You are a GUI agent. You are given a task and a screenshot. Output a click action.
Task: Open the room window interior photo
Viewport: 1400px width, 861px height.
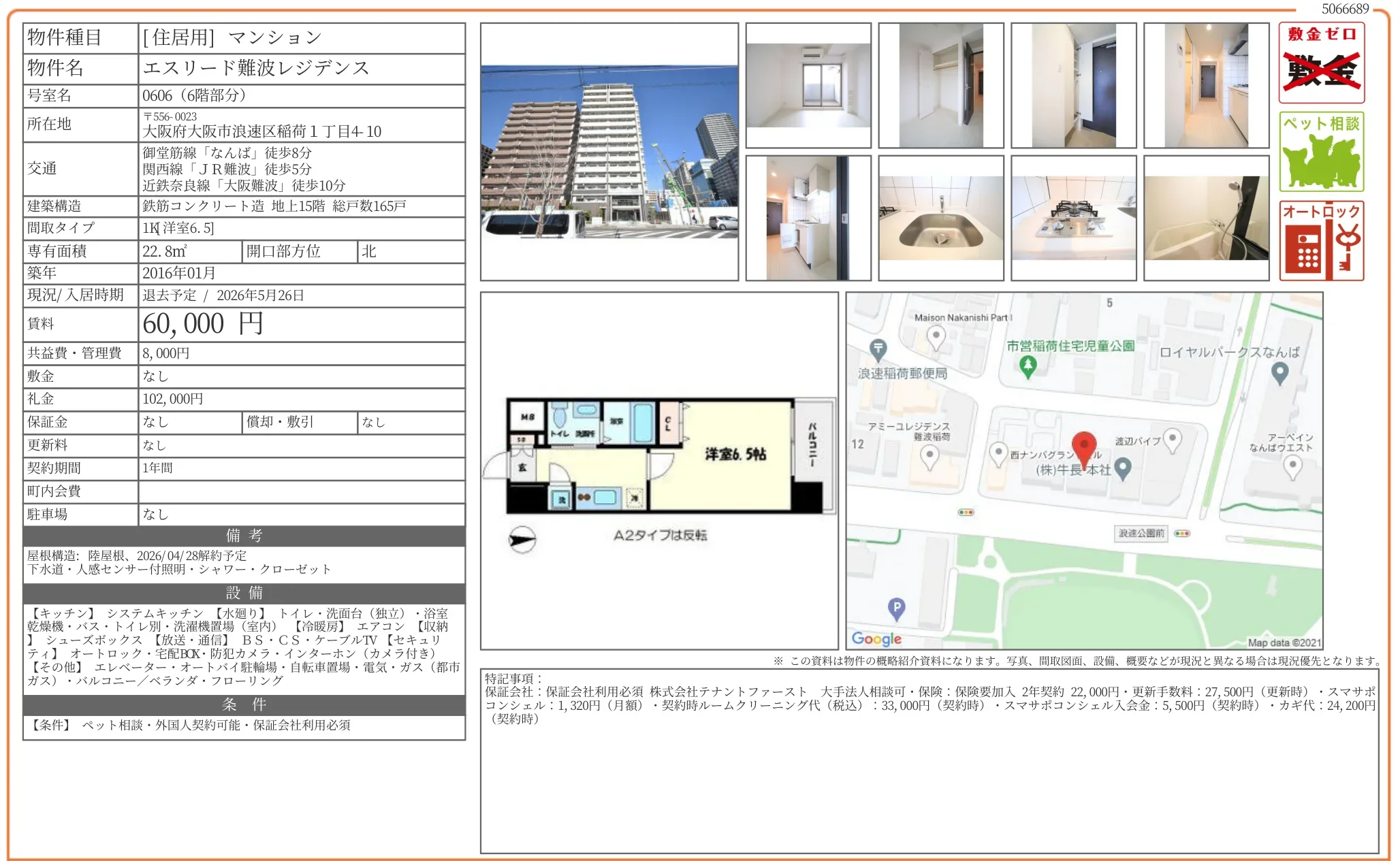[808, 85]
